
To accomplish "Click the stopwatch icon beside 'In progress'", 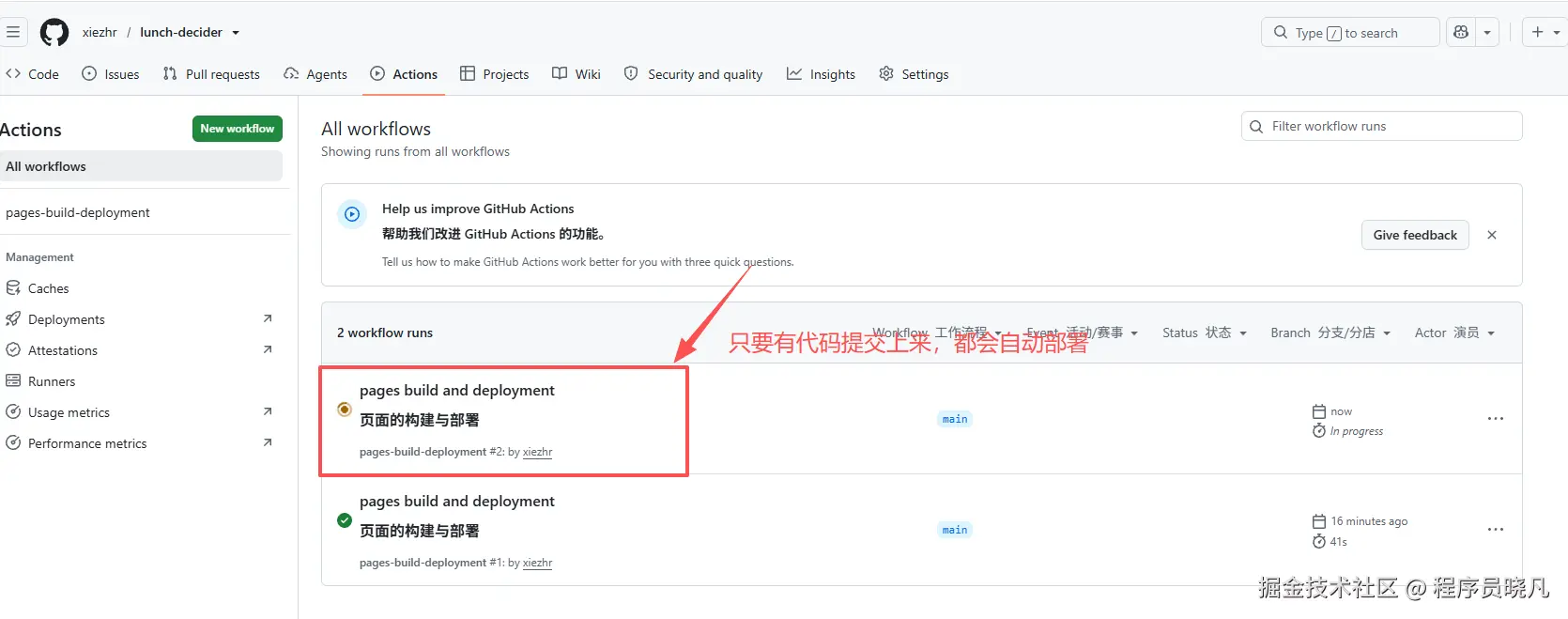I will pos(1319,431).
